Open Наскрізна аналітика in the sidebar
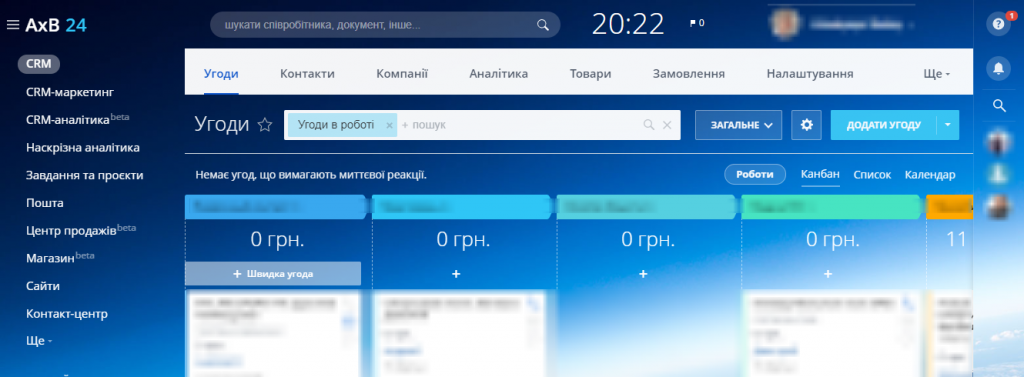 point(83,148)
